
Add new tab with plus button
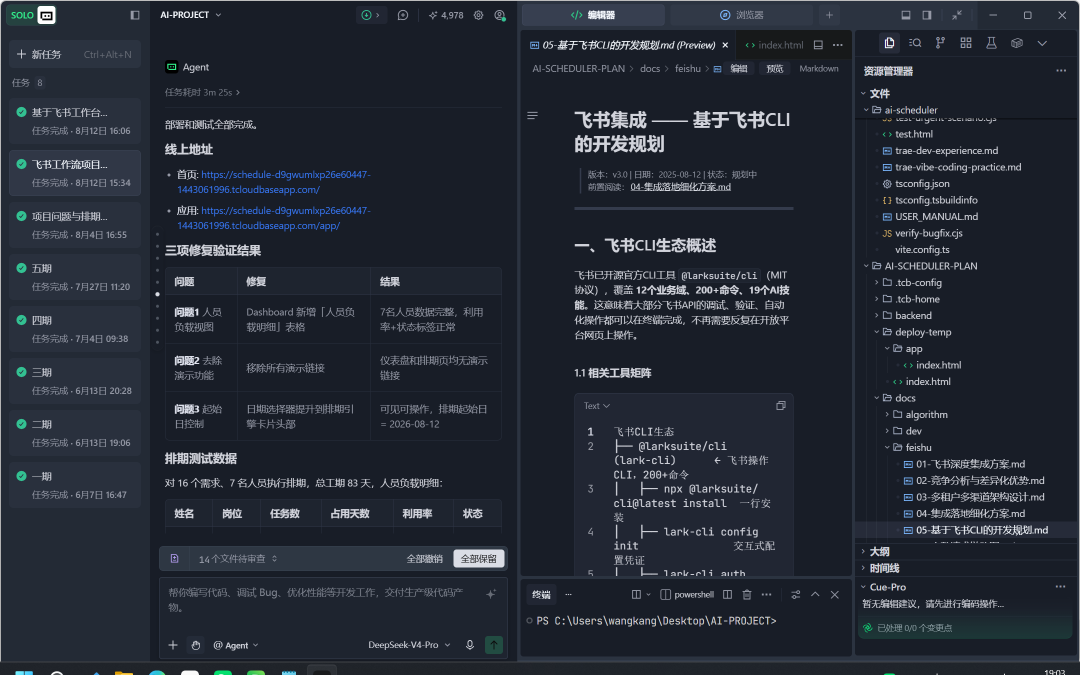pos(829,15)
